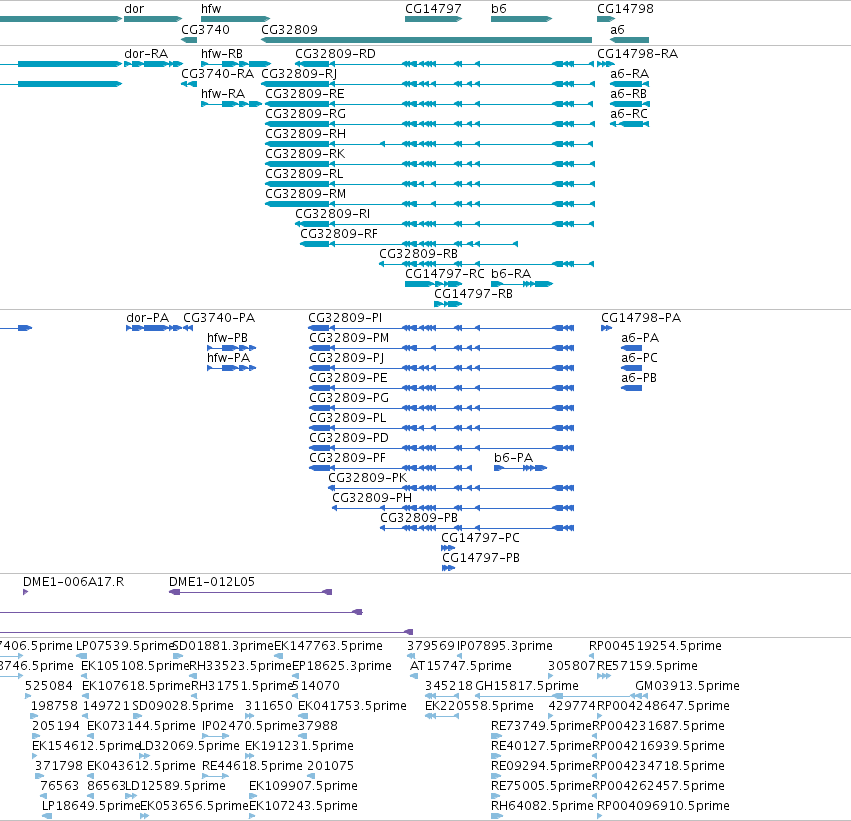The width and height of the screenshot is (851, 821).
Task: Click transcript CG32809-RD label
Action: click(x=335, y=54)
